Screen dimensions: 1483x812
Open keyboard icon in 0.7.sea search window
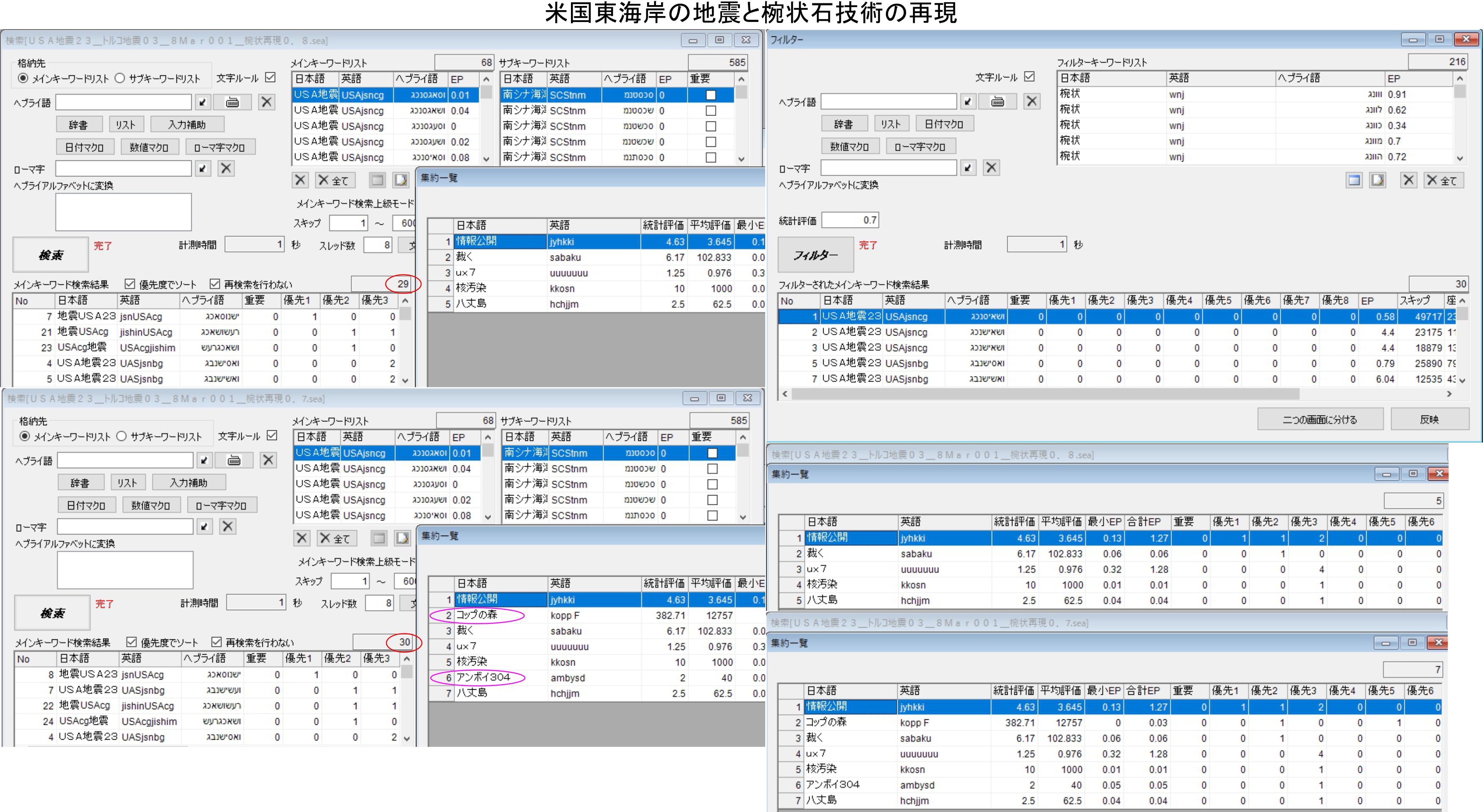coord(234,460)
